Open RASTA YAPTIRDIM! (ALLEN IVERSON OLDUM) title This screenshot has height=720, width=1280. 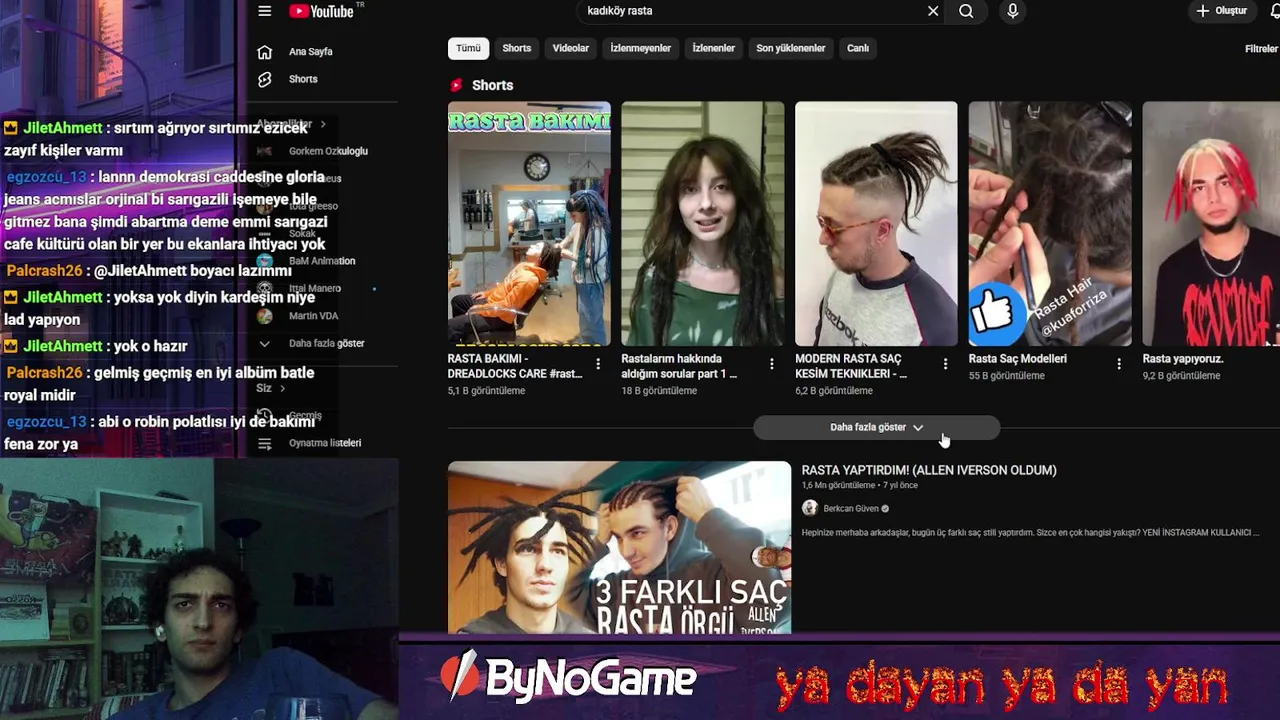(929, 470)
